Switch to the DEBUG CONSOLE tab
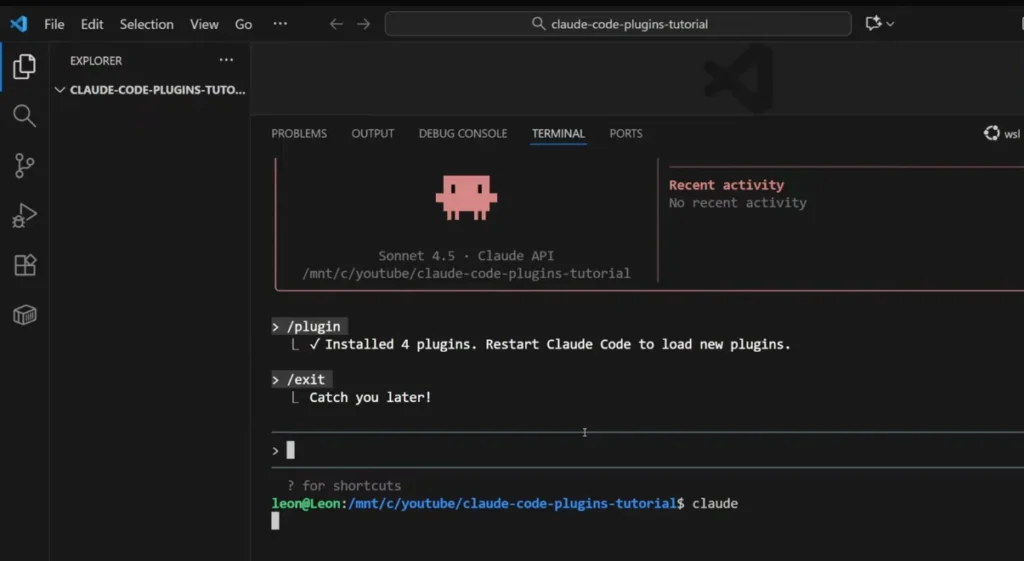This screenshot has width=1024, height=561. 463,133
